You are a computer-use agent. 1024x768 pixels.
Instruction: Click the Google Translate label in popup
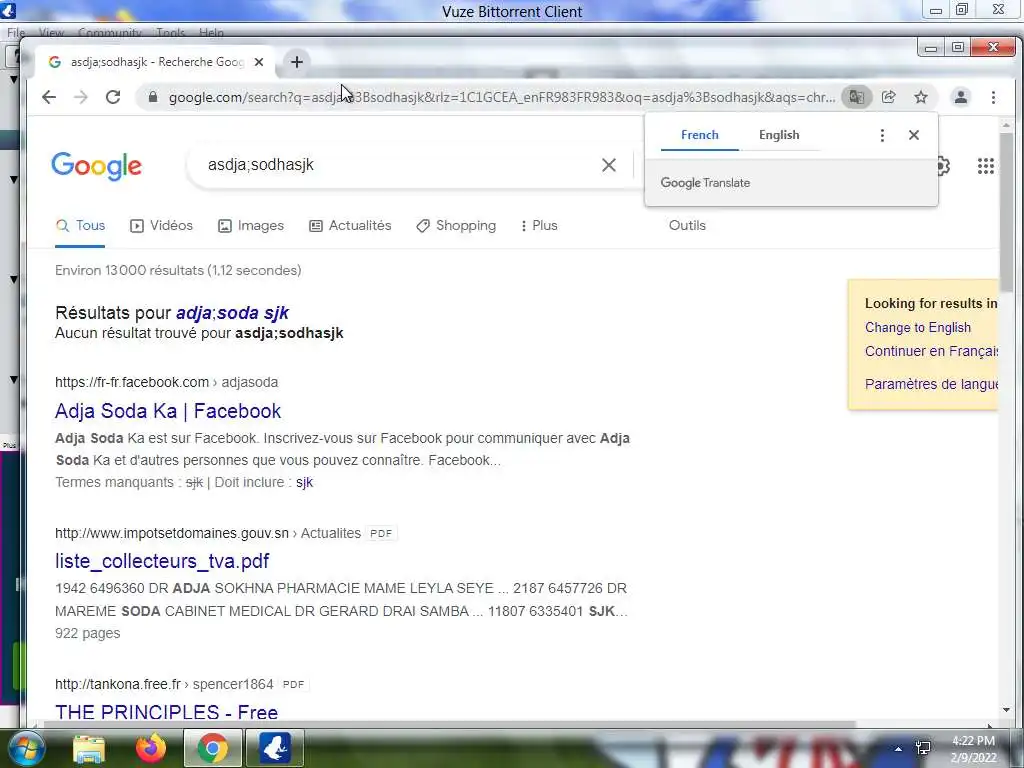705,183
